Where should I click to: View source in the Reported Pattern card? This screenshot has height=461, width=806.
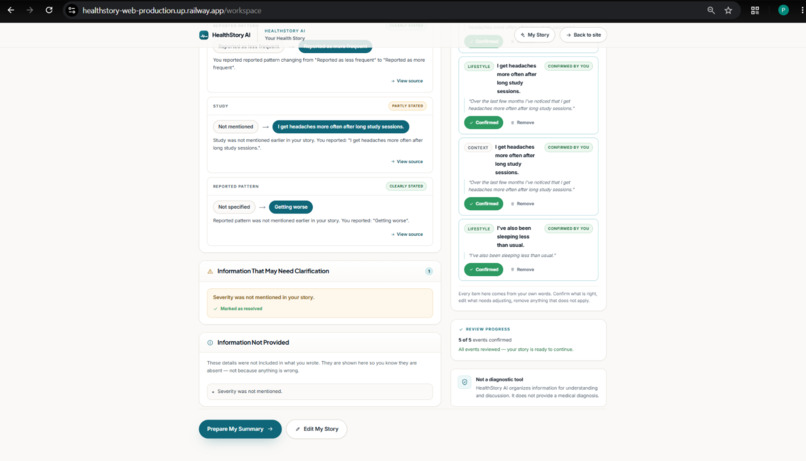407,234
